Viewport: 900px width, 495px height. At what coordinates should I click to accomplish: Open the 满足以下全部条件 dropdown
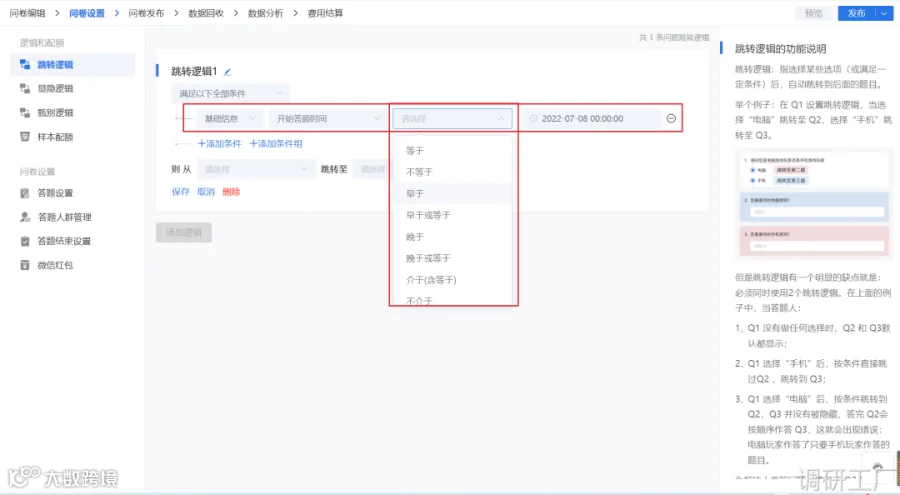(x=230, y=93)
